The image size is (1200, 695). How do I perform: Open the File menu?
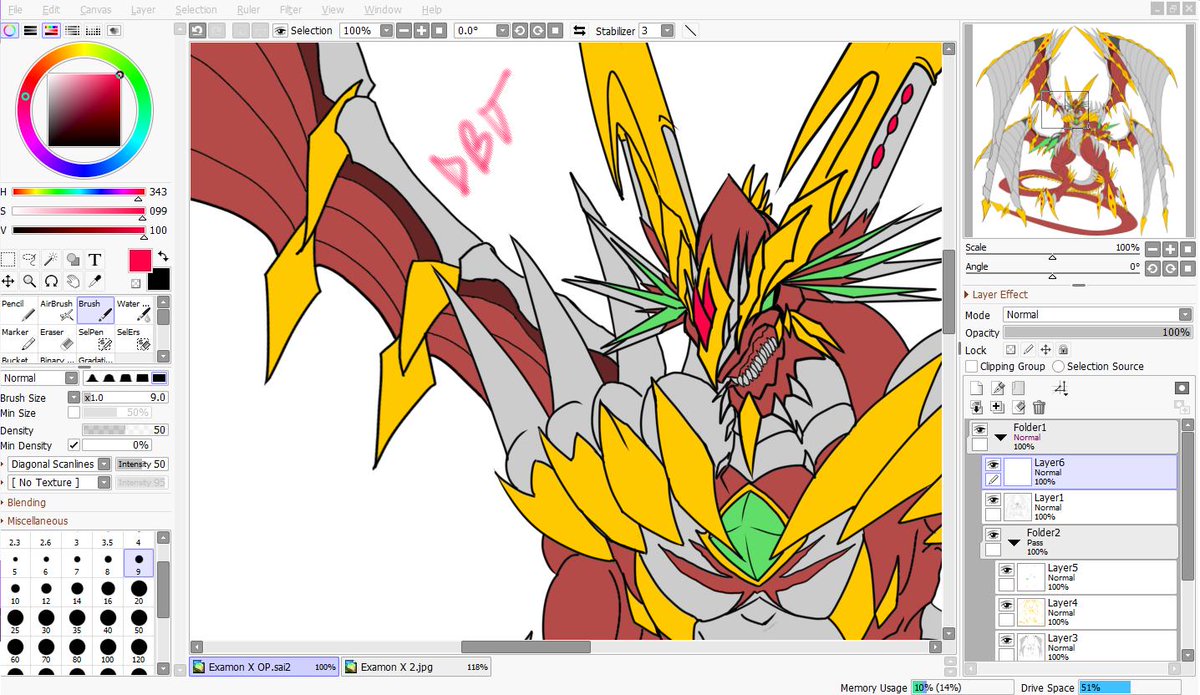click(x=15, y=9)
